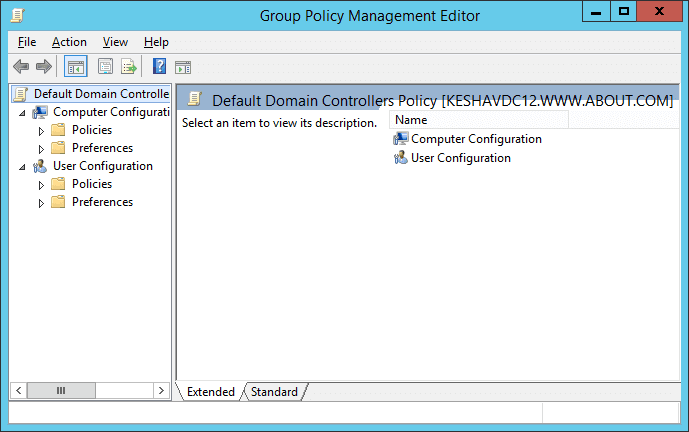Click the tree pane scroll right arrow

(x=161, y=390)
